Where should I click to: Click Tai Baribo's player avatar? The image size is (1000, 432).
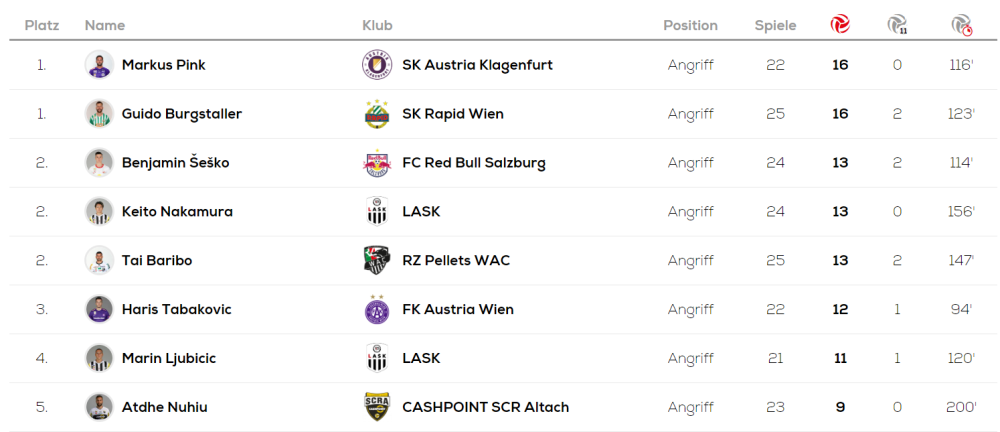tap(98, 261)
